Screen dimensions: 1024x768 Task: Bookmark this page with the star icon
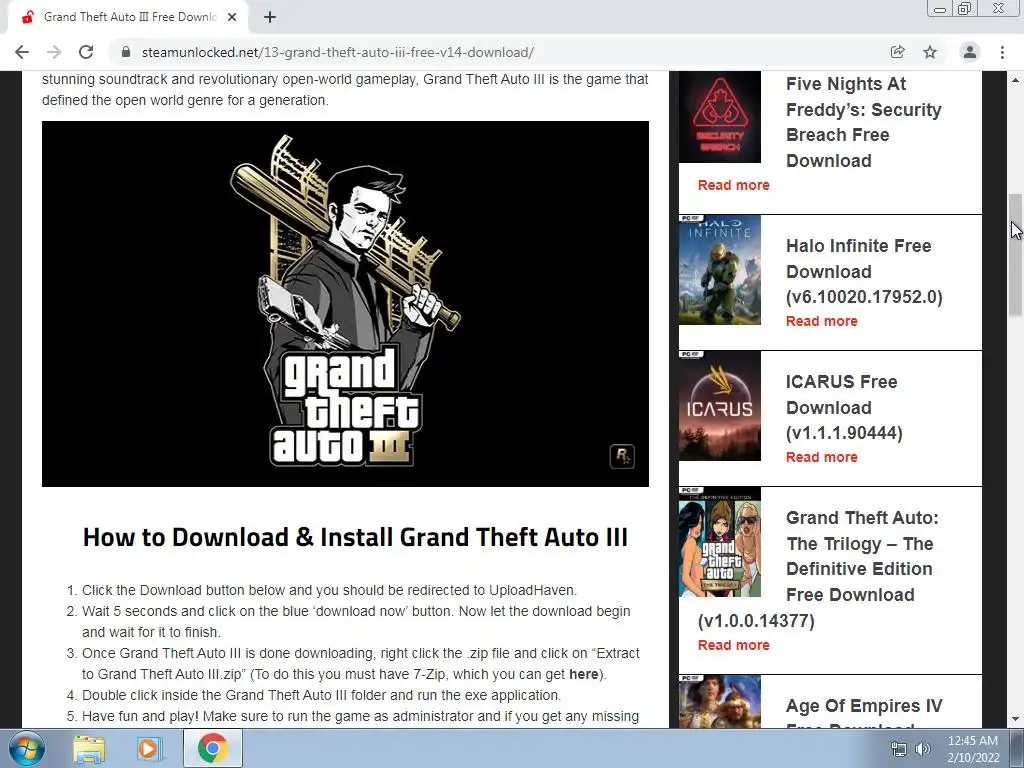point(930,52)
